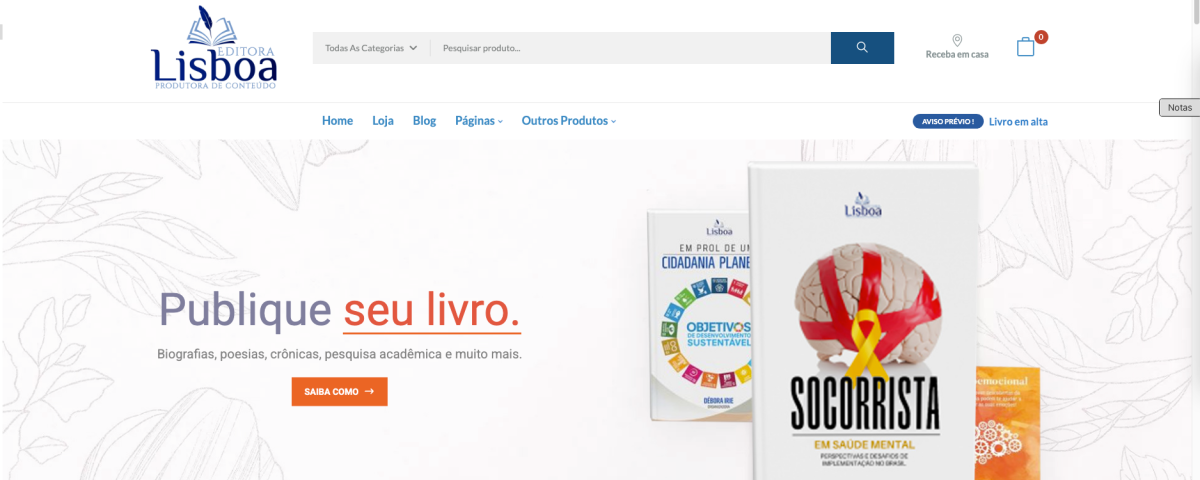Image resolution: width=1200 pixels, height=480 pixels.
Task: Click the Lisboa logo on Socorrista cover
Action: 860,205
